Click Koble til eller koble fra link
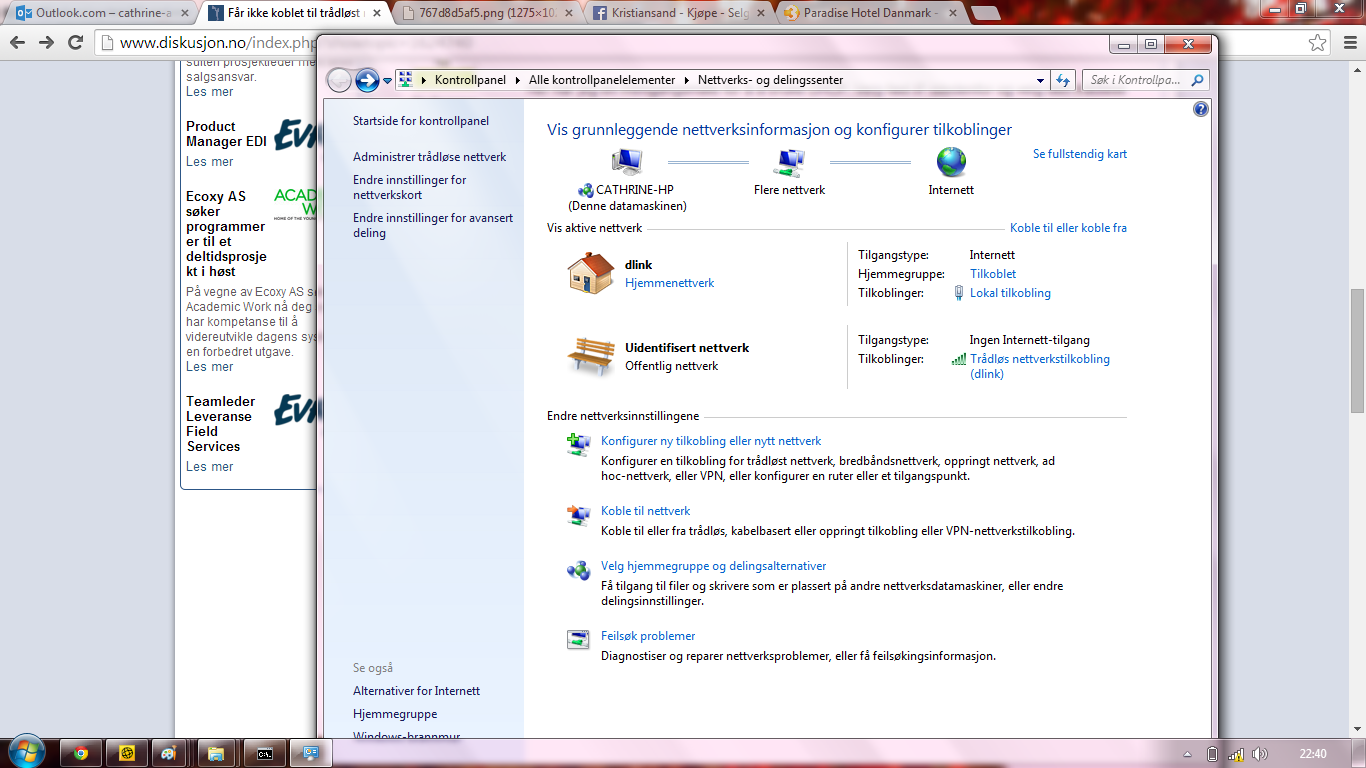The height and width of the screenshot is (768, 1366). click(1068, 228)
